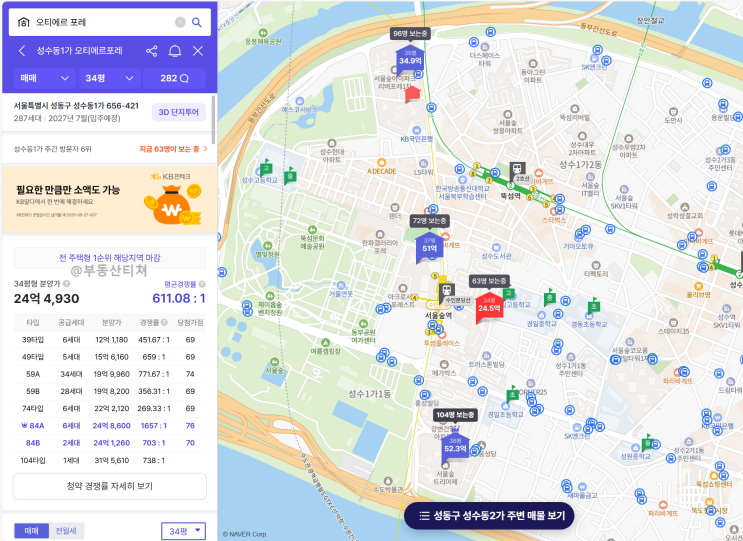Viewport: 743px width, 541px height.
Task: Switch to the 매매 tab
Action: (31, 531)
